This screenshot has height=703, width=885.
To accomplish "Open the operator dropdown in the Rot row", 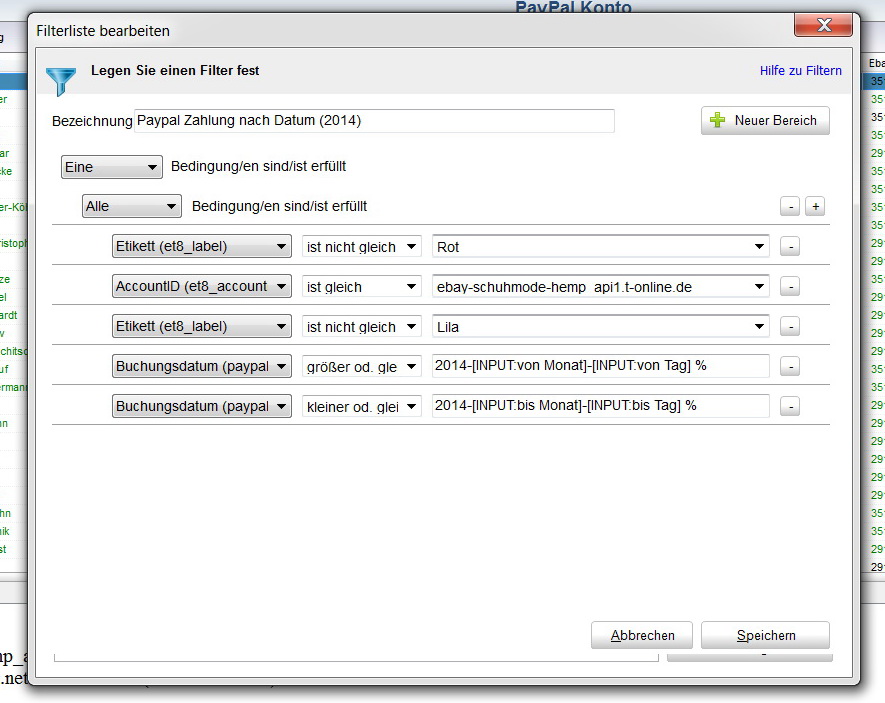I will pyautogui.click(x=362, y=247).
